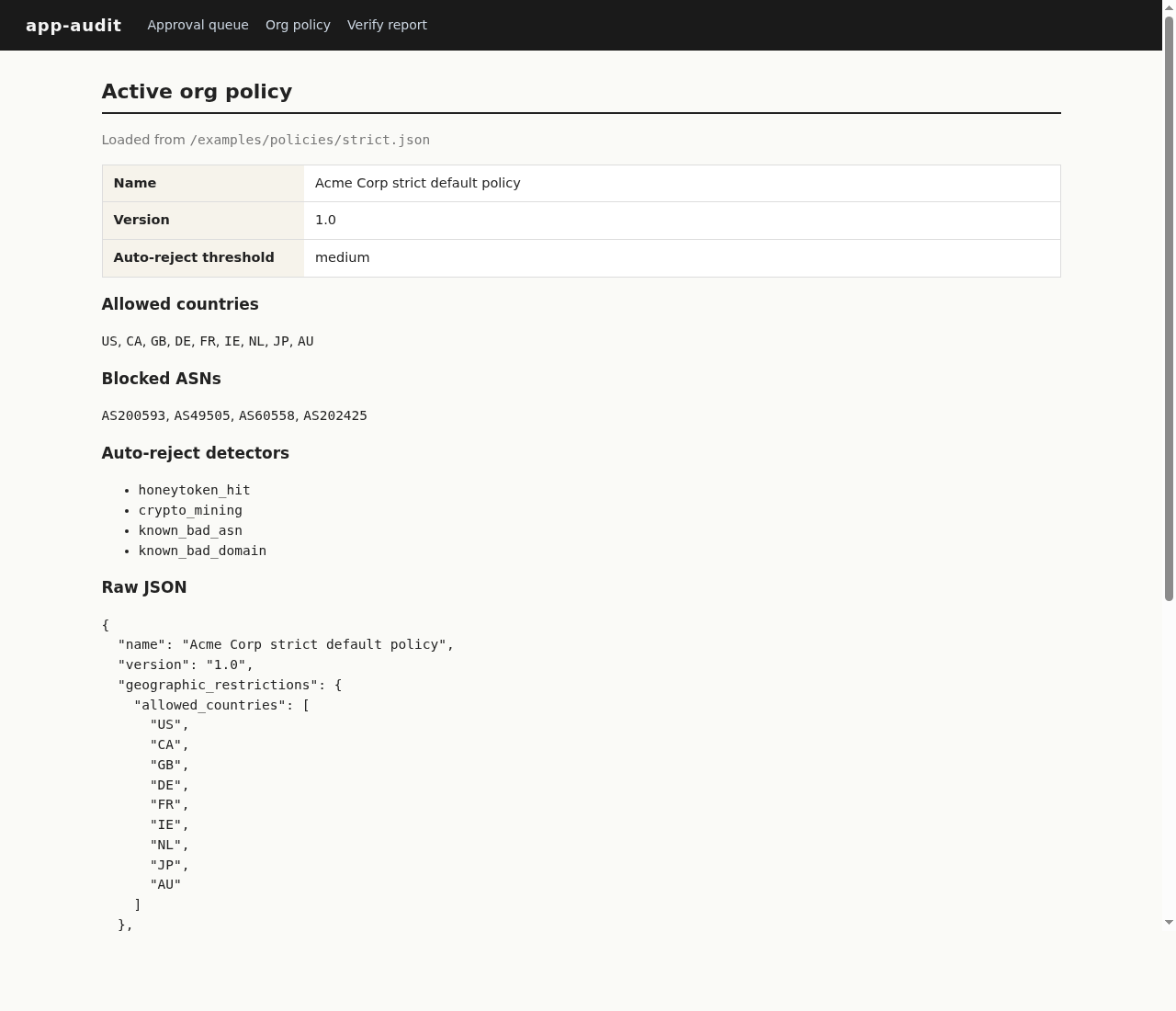Click the Raw JSON heading
This screenshot has height=1011, width=1176.
click(x=144, y=587)
